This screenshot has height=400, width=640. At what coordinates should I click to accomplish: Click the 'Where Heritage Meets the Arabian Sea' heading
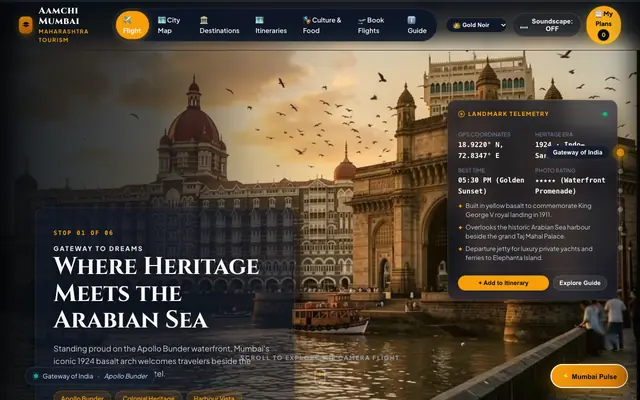pos(156,292)
